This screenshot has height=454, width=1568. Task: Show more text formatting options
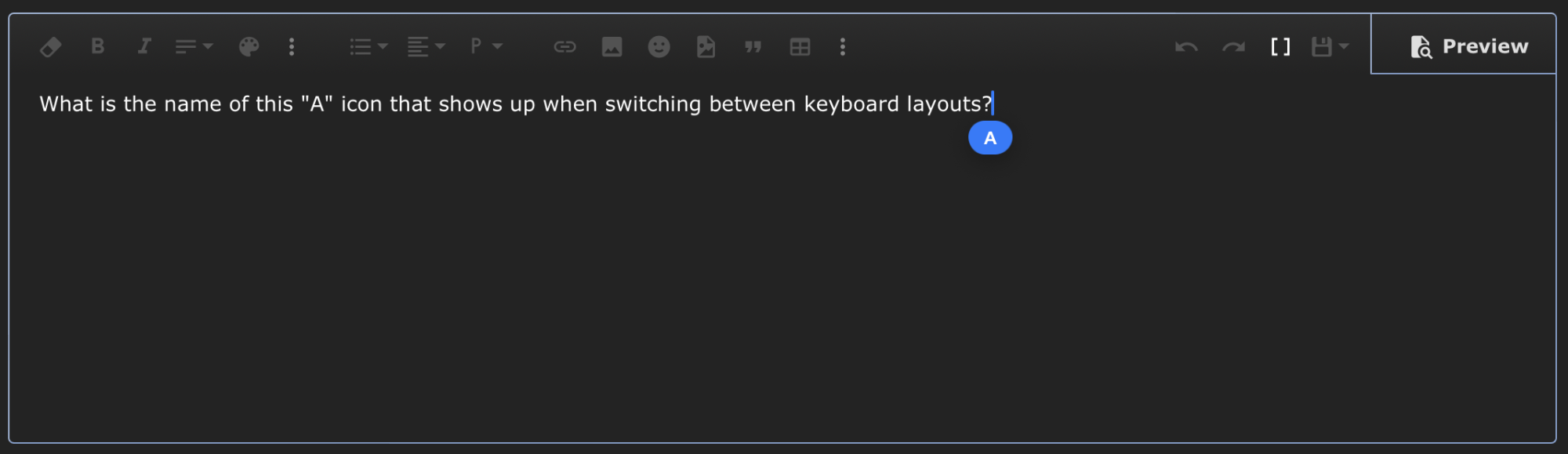292,47
